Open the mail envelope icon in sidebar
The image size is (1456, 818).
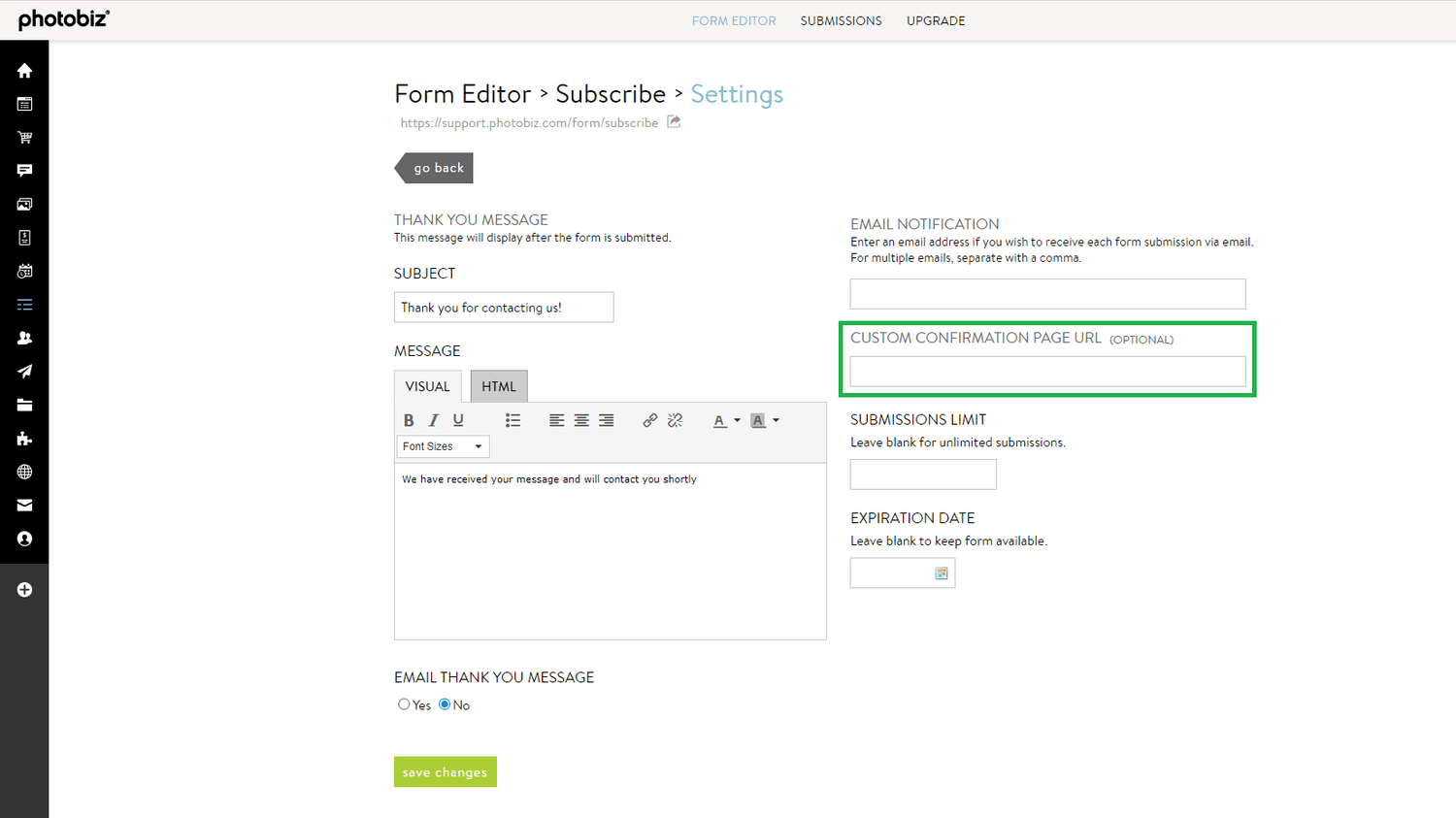pos(24,505)
